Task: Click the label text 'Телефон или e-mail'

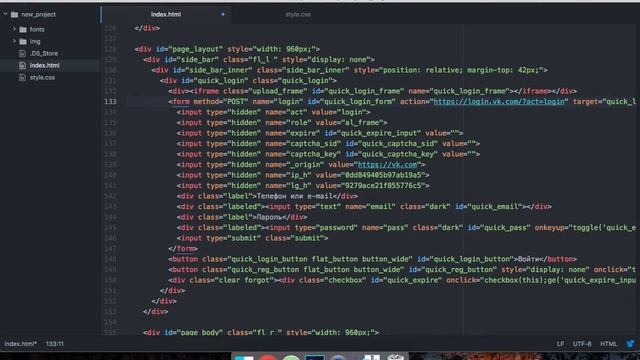Action: (x=294, y=196)
